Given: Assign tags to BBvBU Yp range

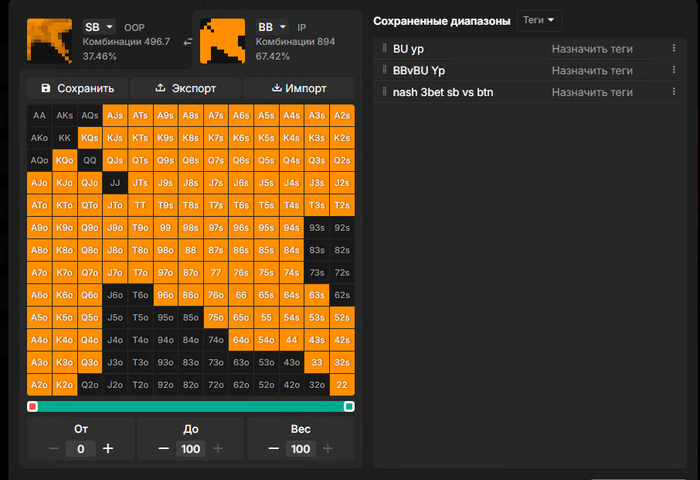Looking at the screenshot, I should [592, 71].
